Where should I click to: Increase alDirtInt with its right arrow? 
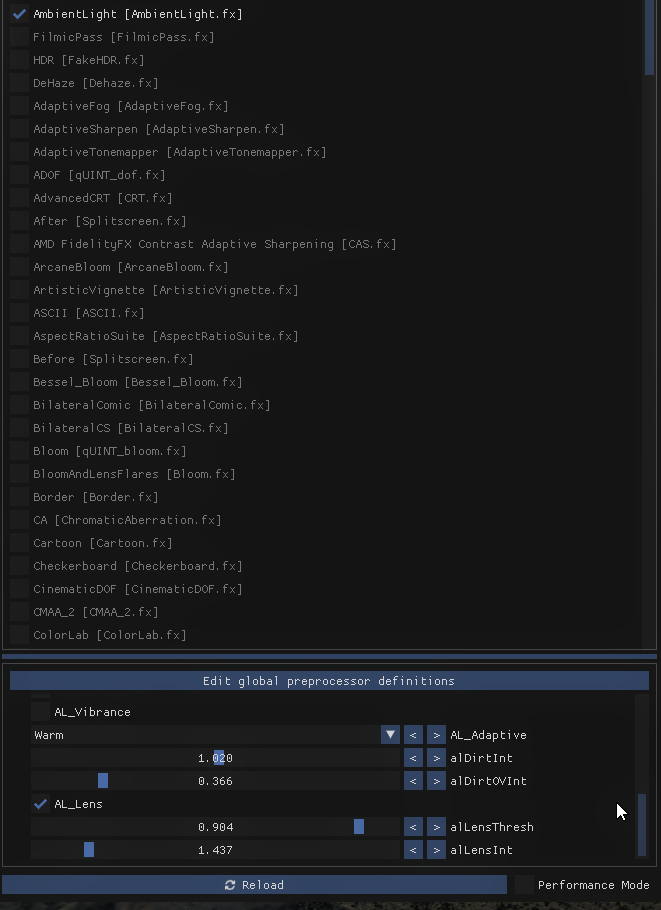[x=436, y=758]
